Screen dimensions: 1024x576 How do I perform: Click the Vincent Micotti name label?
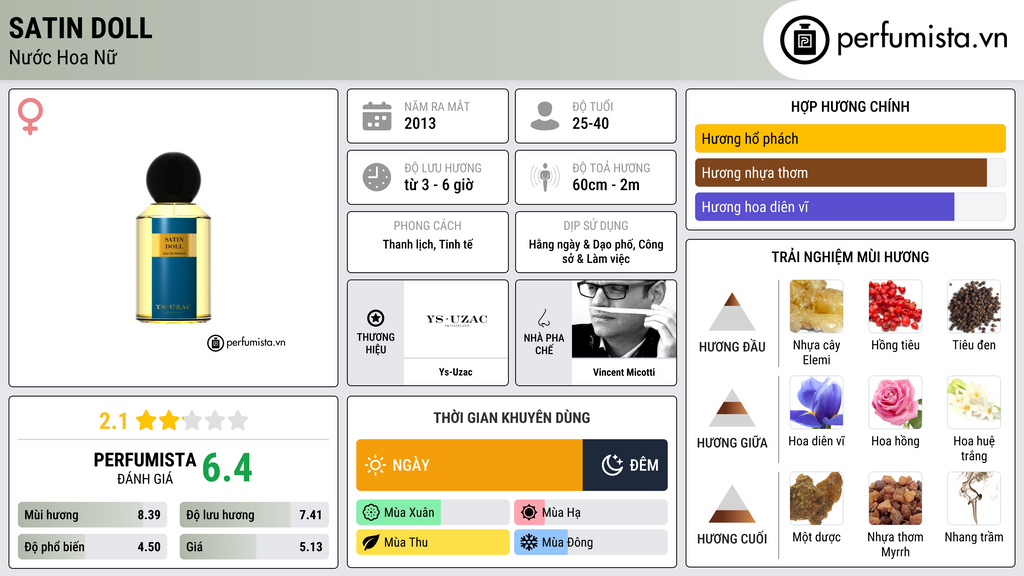pos(624,372)
